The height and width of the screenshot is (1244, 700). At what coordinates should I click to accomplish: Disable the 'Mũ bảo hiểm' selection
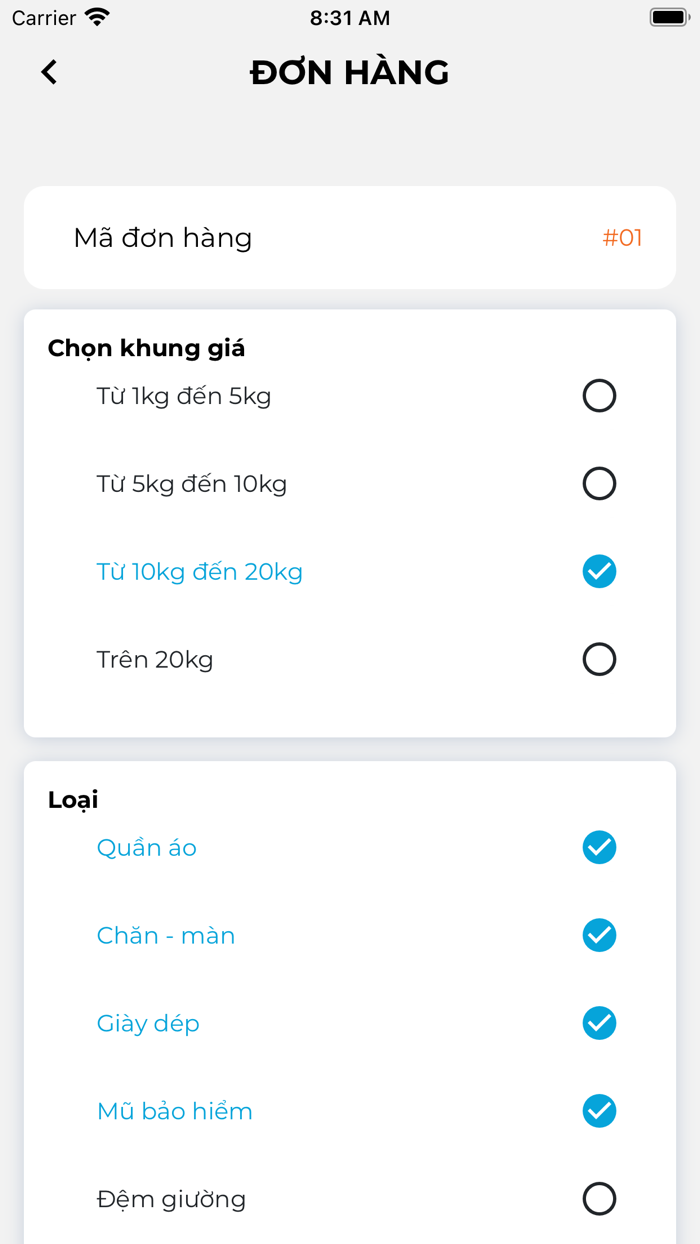pos(599,1111)
